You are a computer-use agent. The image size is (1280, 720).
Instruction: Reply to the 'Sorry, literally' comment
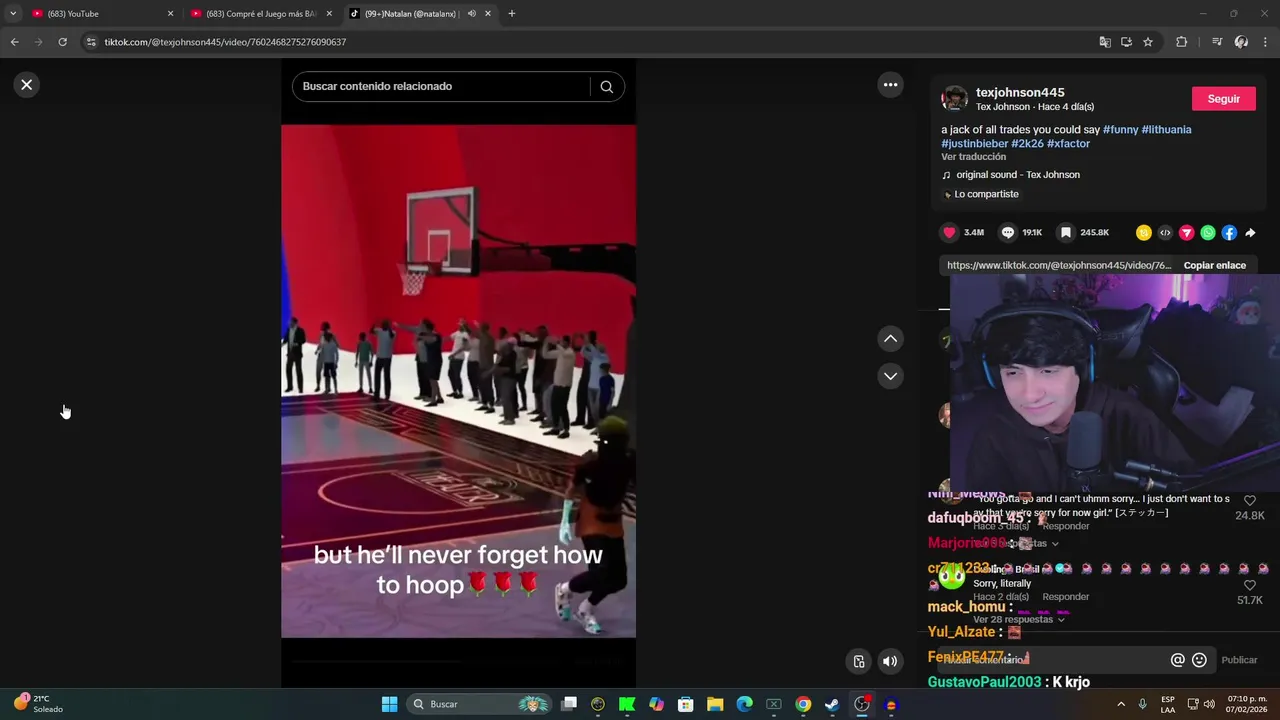[1066, 597]
